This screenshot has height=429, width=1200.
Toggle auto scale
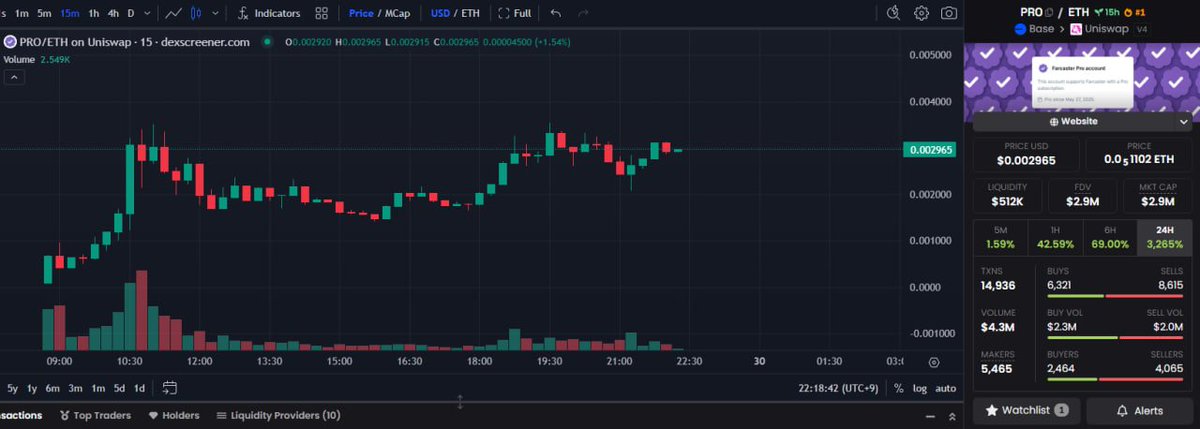pos(945,388)
